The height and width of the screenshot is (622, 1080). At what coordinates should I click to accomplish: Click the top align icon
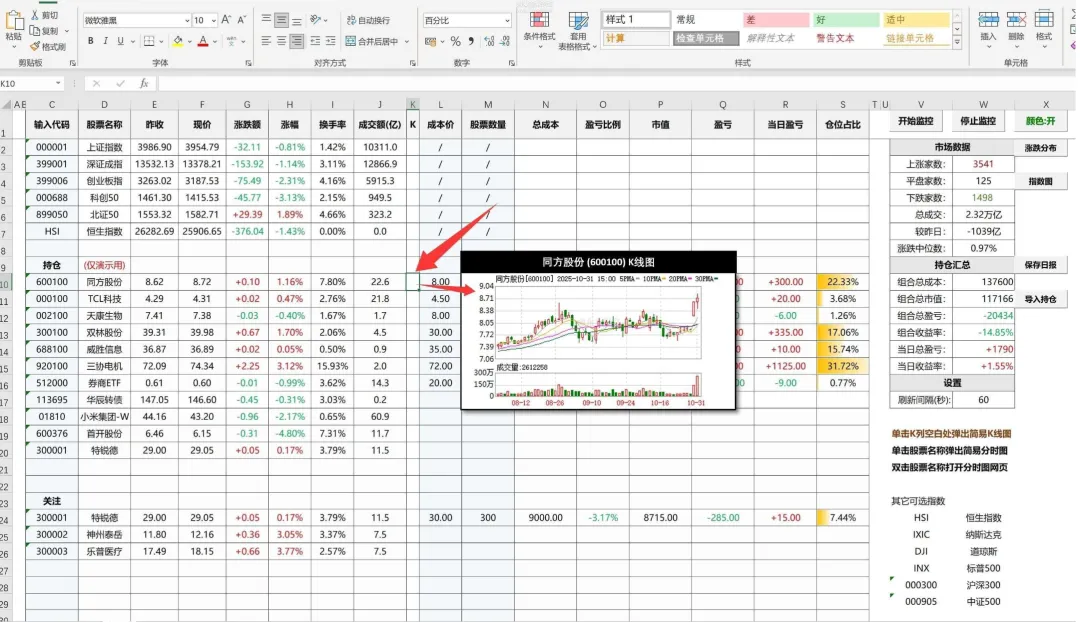coord(266,20)
